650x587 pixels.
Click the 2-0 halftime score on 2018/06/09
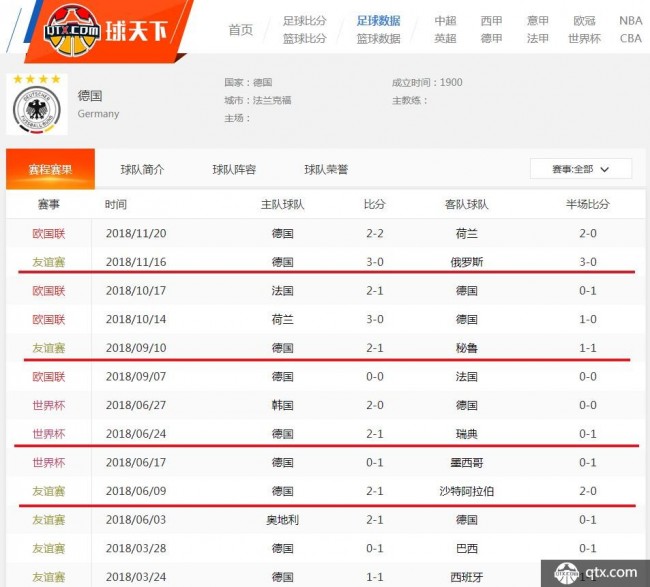click(x=588, y=491)
